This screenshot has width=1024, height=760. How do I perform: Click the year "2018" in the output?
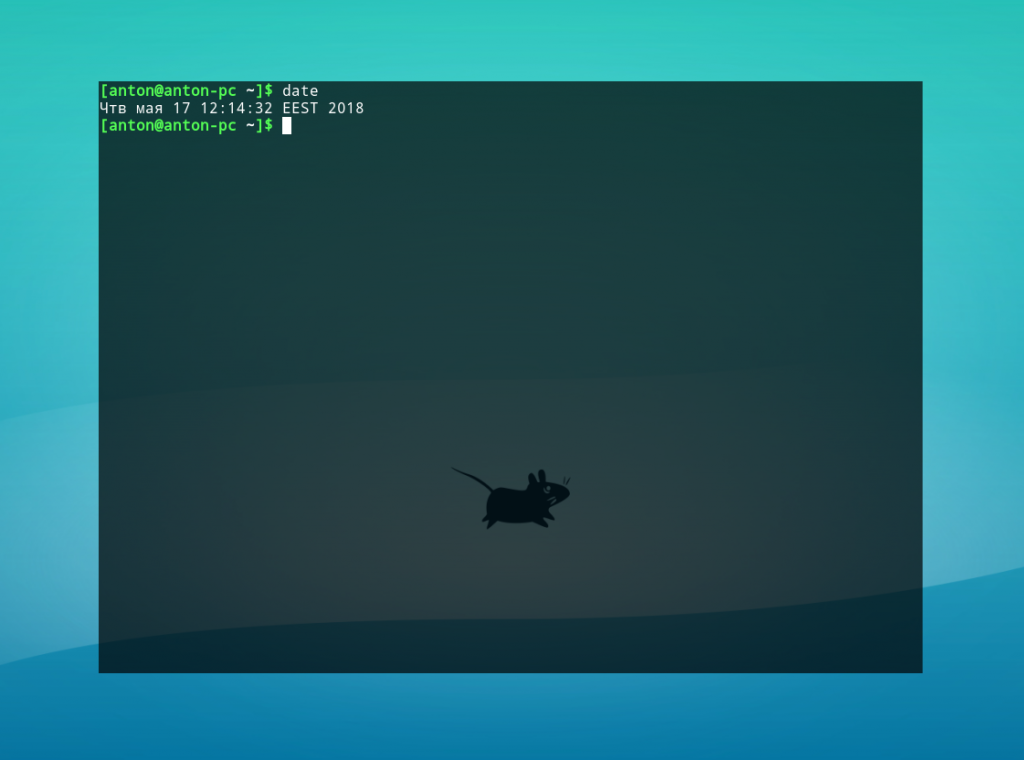coord(346,108)
